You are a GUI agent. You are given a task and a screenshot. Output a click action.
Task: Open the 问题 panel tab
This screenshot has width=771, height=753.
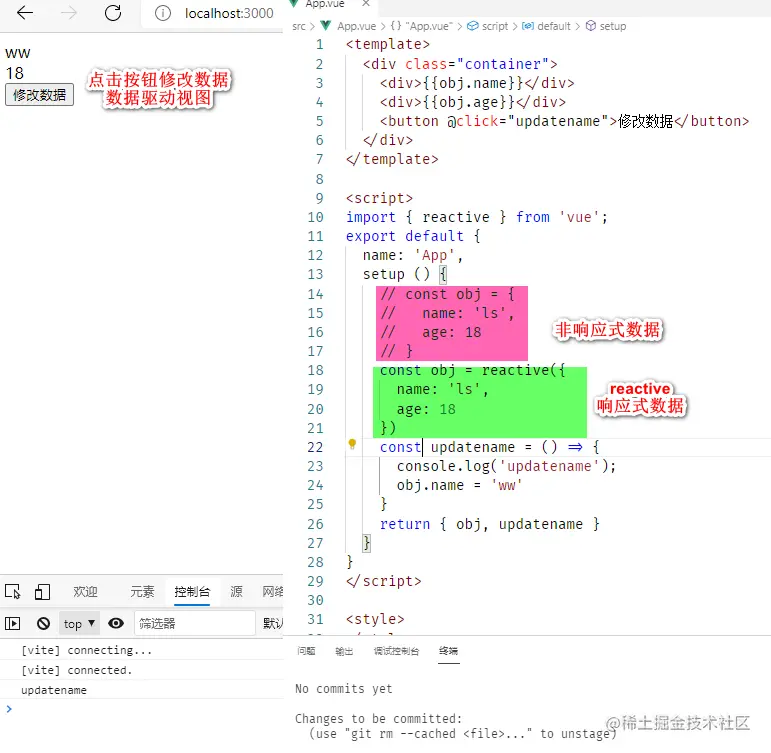pyautogui.click(x=306, y=651)
